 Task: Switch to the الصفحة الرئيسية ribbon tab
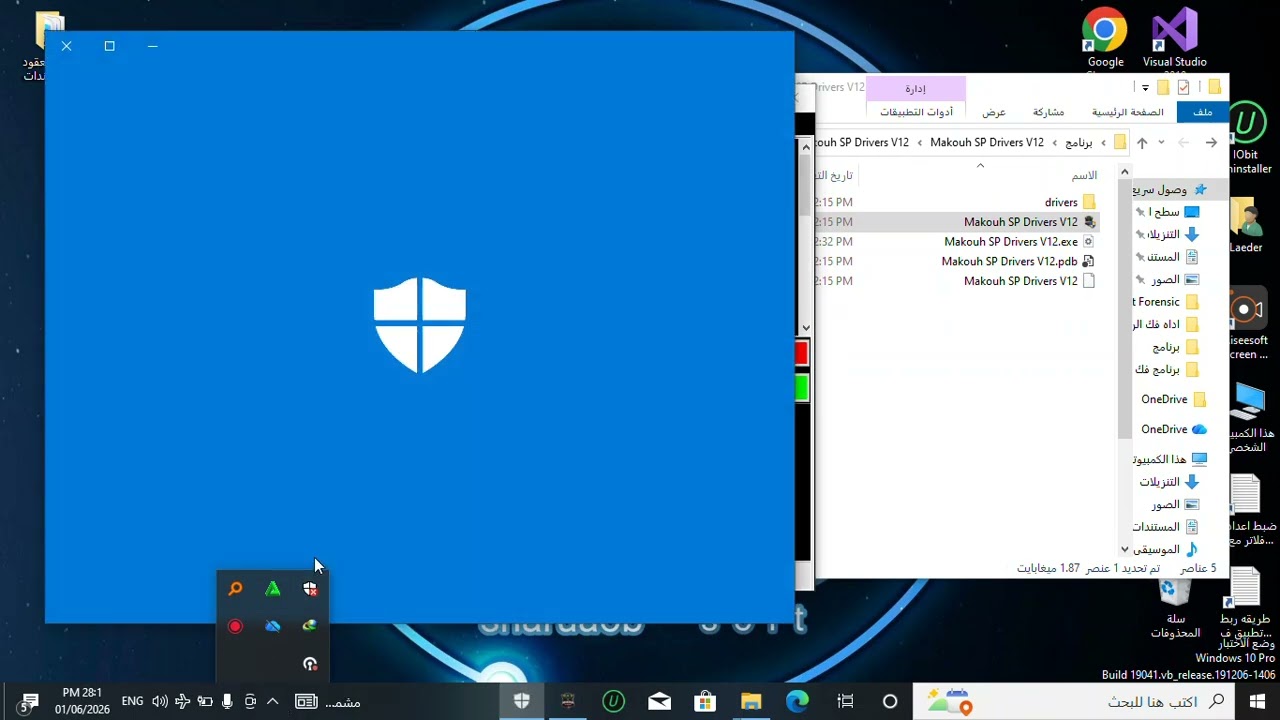[x=1127, y=112]
